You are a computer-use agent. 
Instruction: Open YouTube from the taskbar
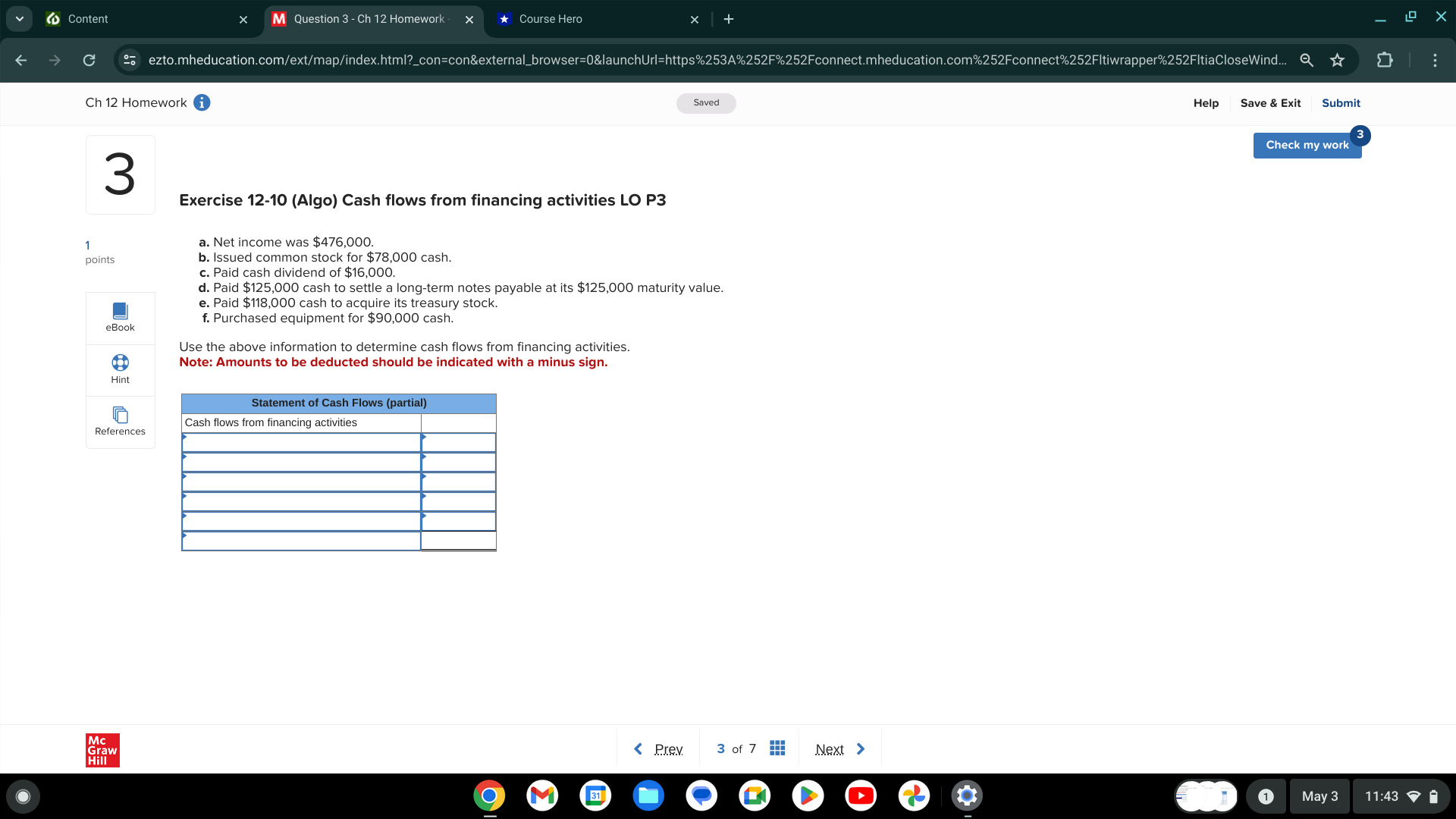pos(861,796)
